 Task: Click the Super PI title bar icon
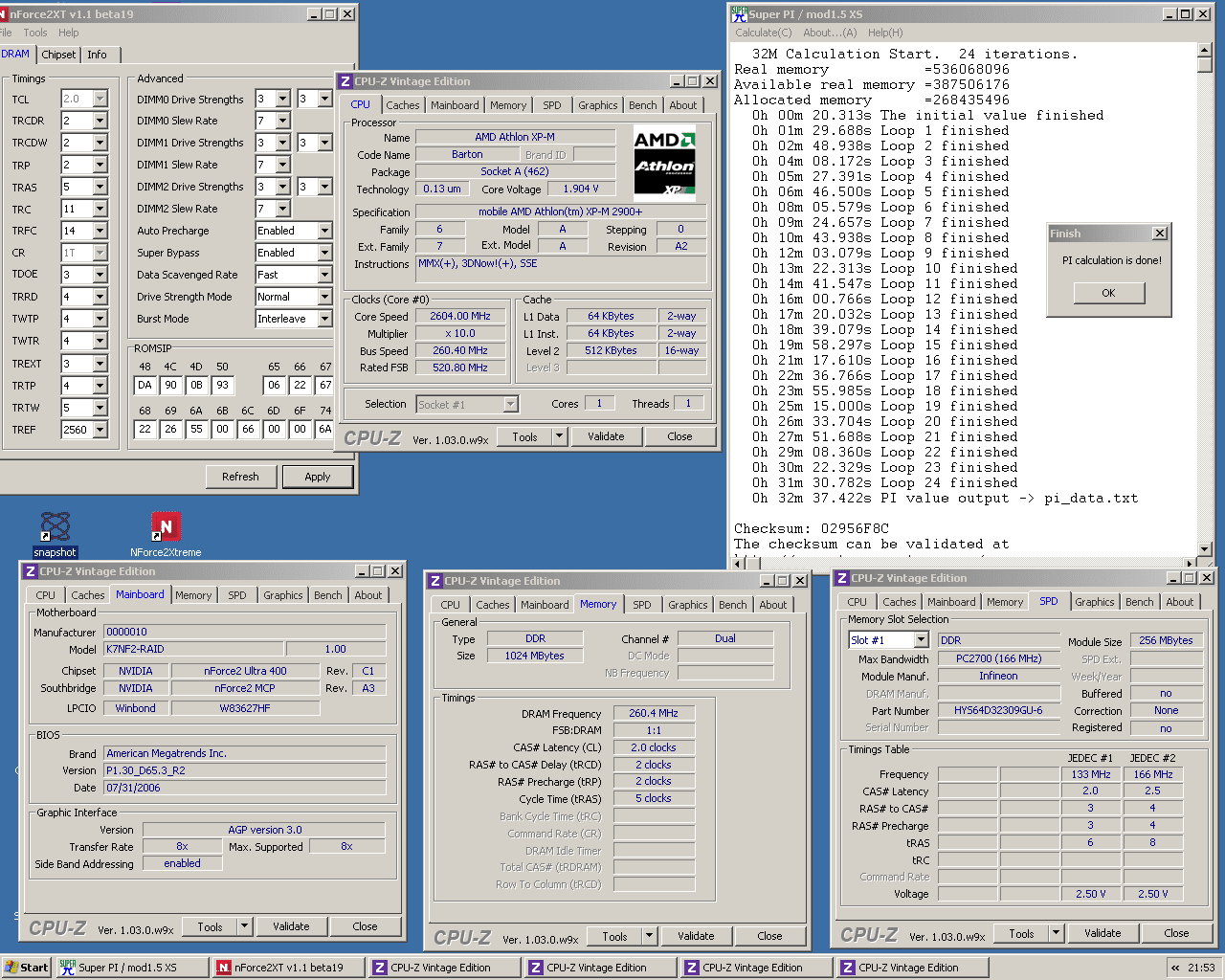[x=739, y=14]
